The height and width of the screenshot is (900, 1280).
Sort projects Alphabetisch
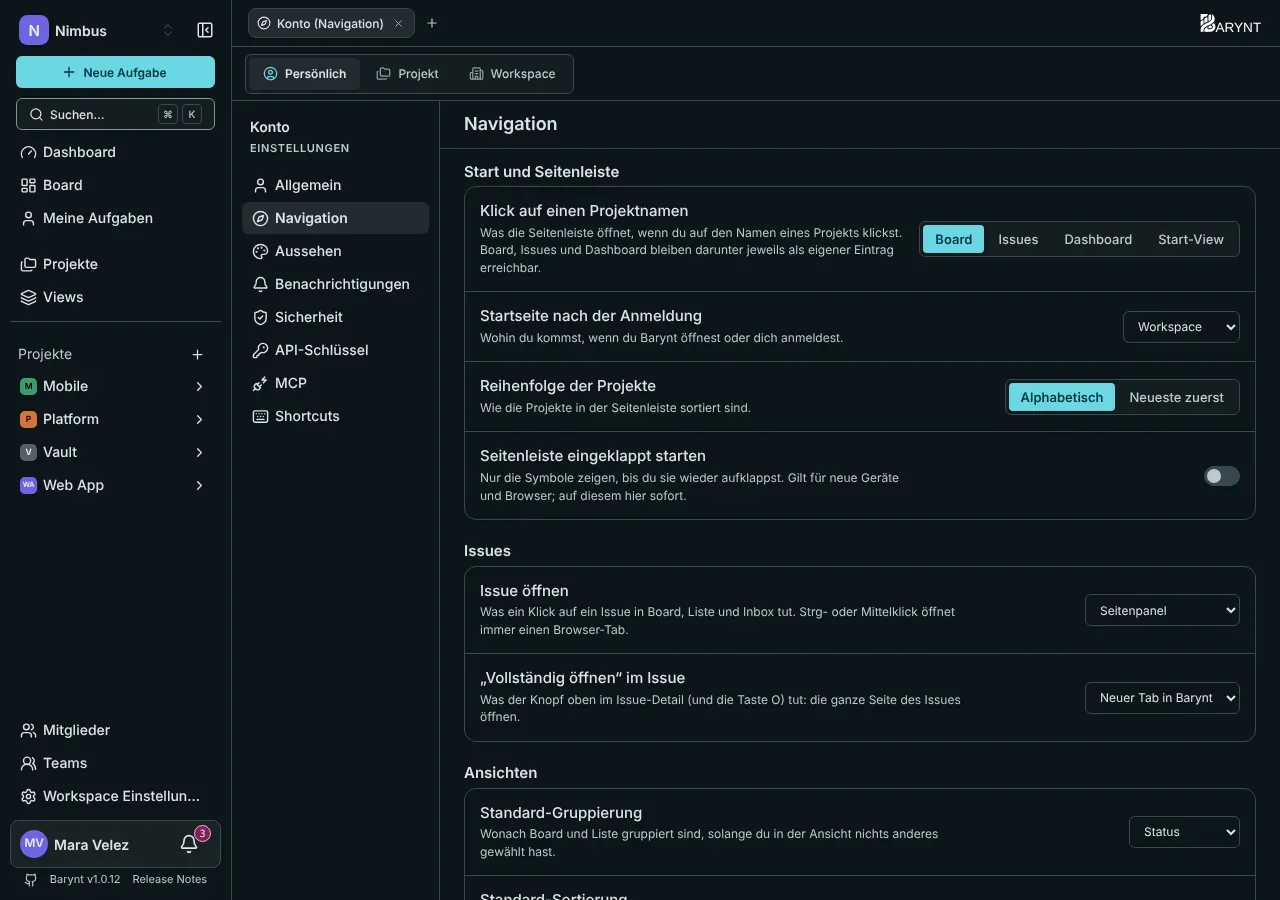coord(1061,397)
